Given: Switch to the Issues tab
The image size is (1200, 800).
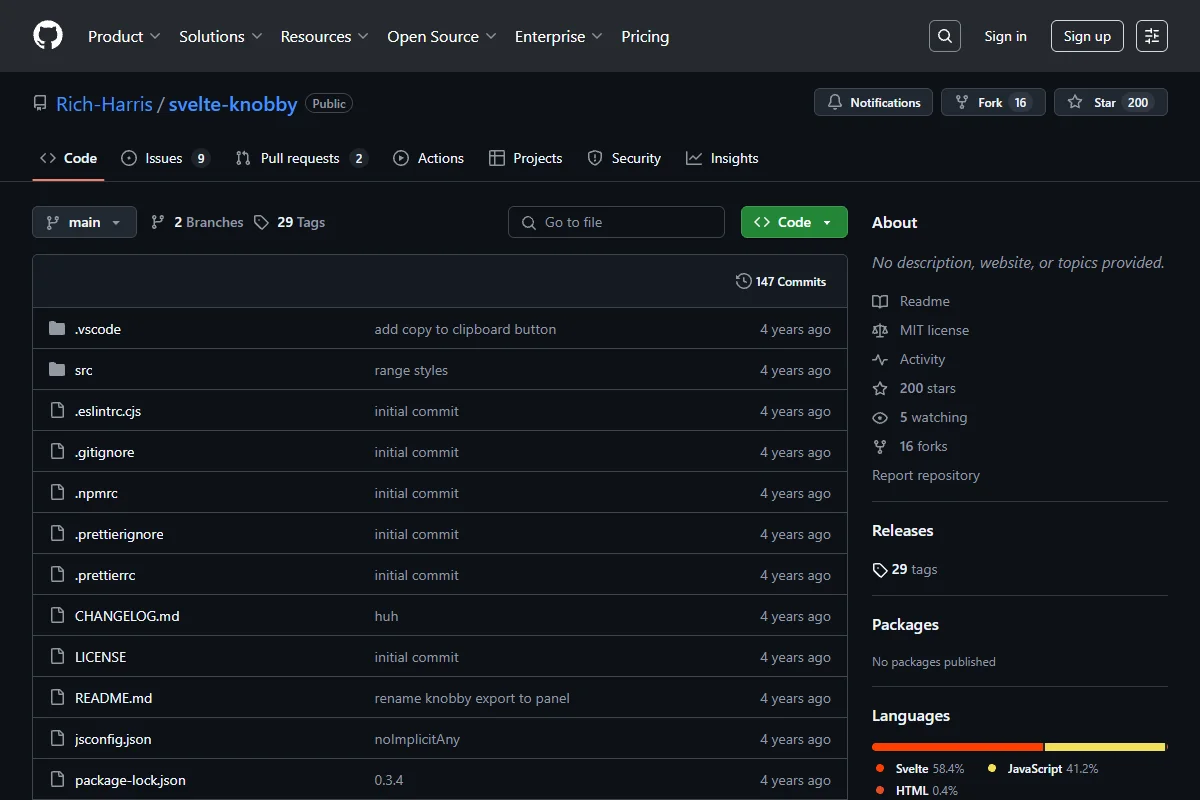Looking at the screenshot, I should (165, 158).
